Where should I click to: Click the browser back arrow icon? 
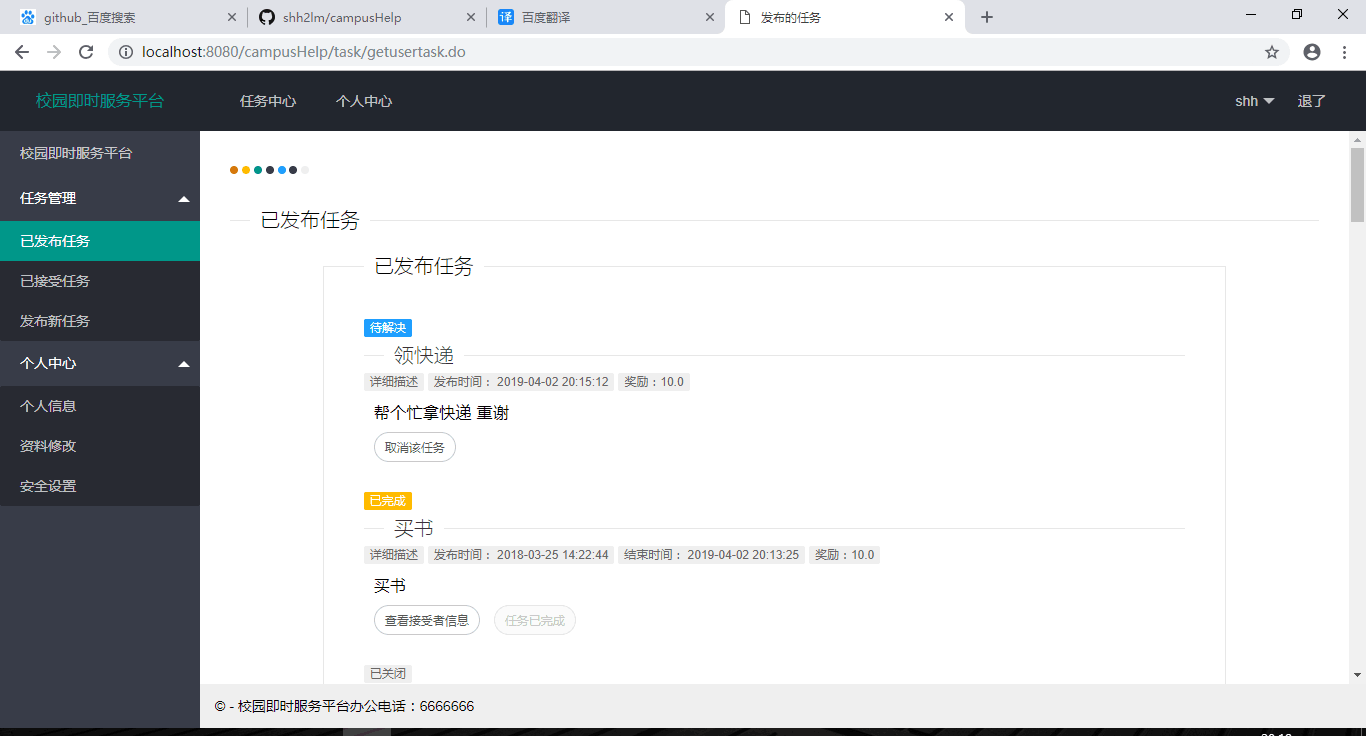point(22,52)
